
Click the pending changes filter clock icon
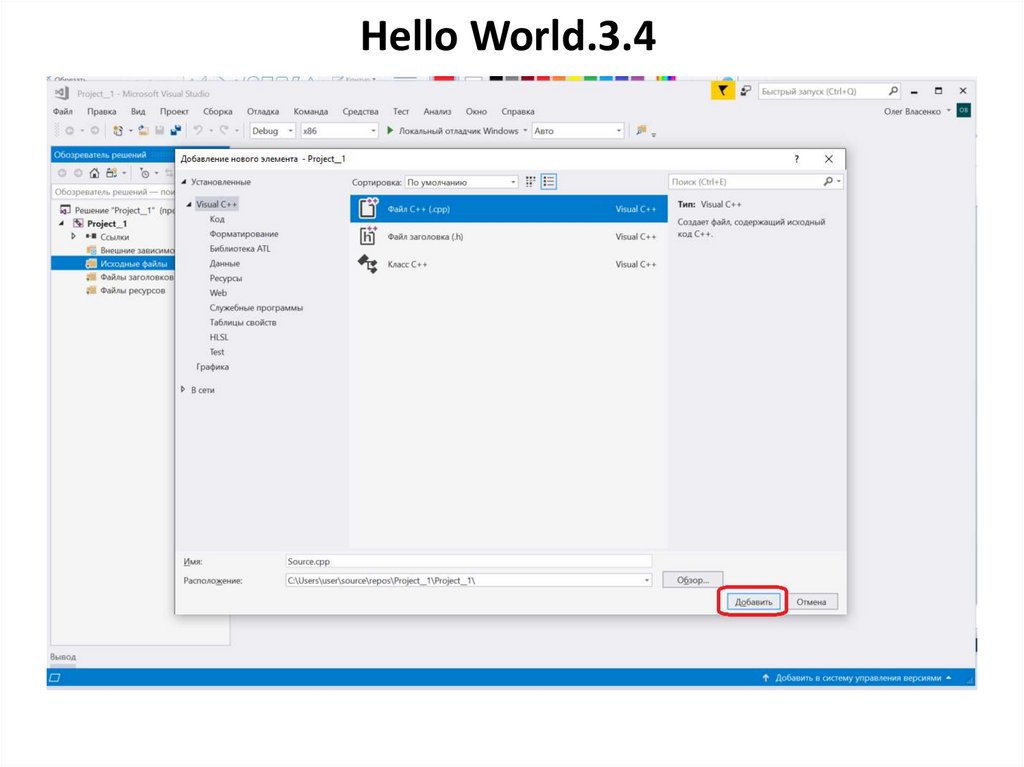tap(144, 173)
